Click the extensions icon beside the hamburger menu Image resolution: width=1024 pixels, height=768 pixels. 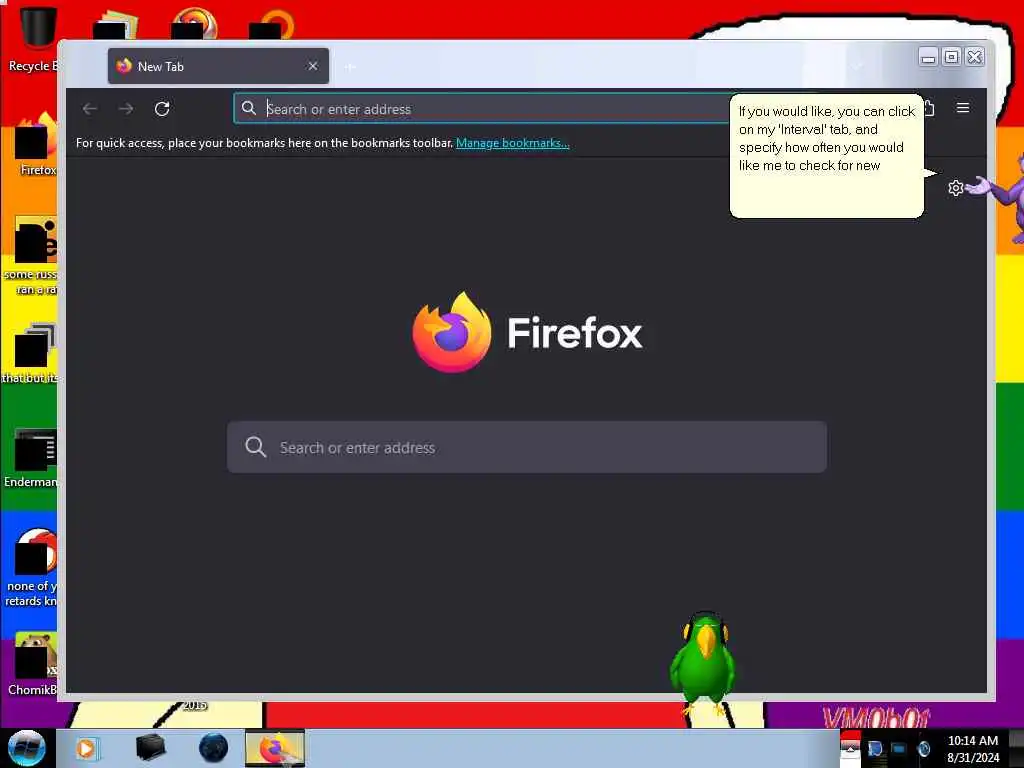(x=929, y=108)
